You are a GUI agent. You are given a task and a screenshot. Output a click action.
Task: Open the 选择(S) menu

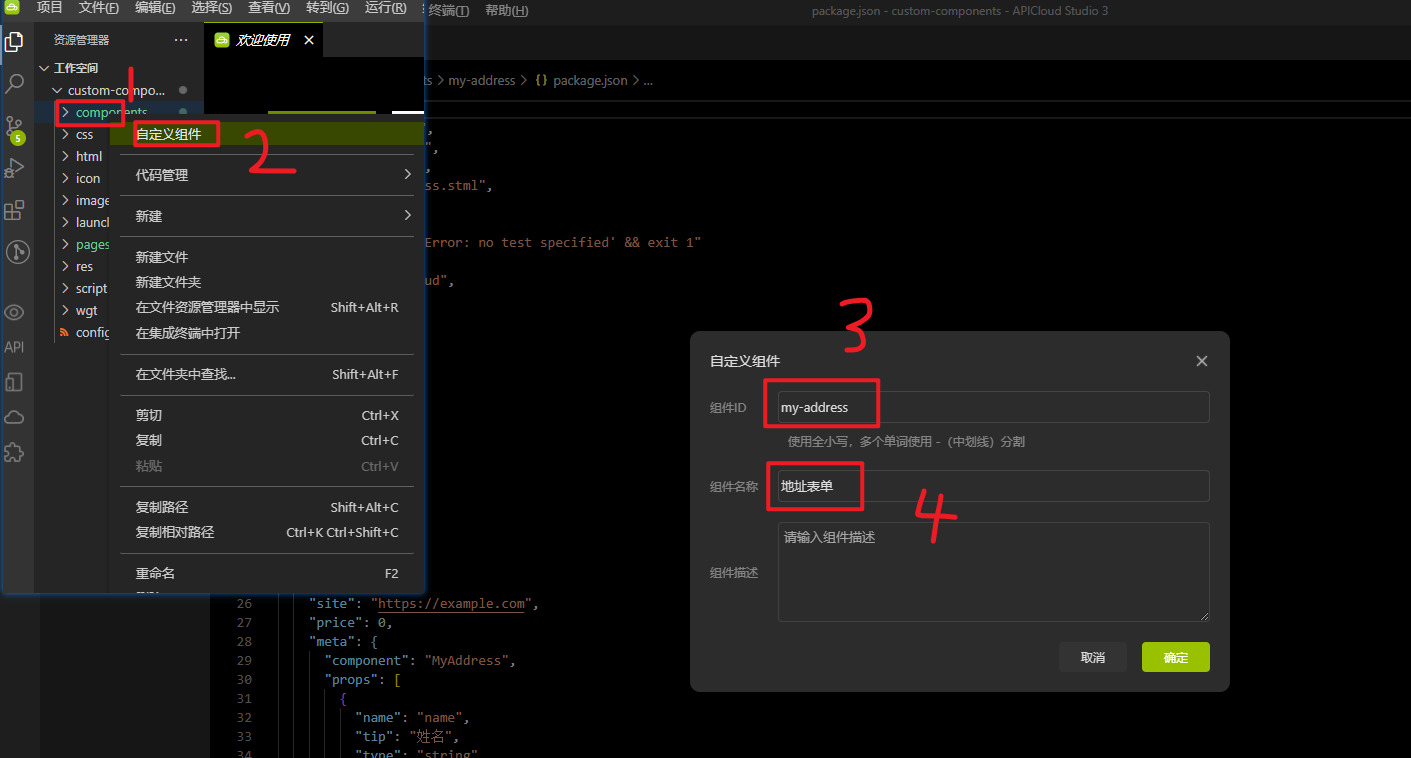212,8
